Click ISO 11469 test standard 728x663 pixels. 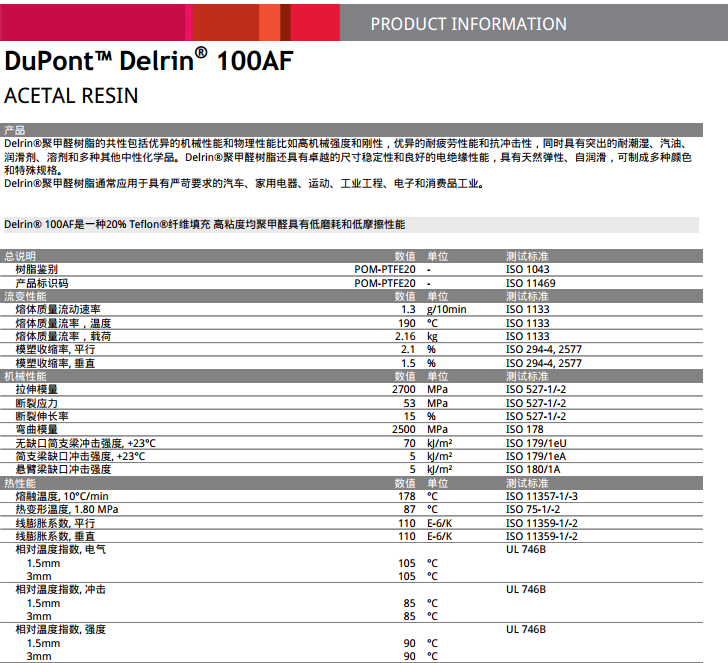click(x=530, y=283)
